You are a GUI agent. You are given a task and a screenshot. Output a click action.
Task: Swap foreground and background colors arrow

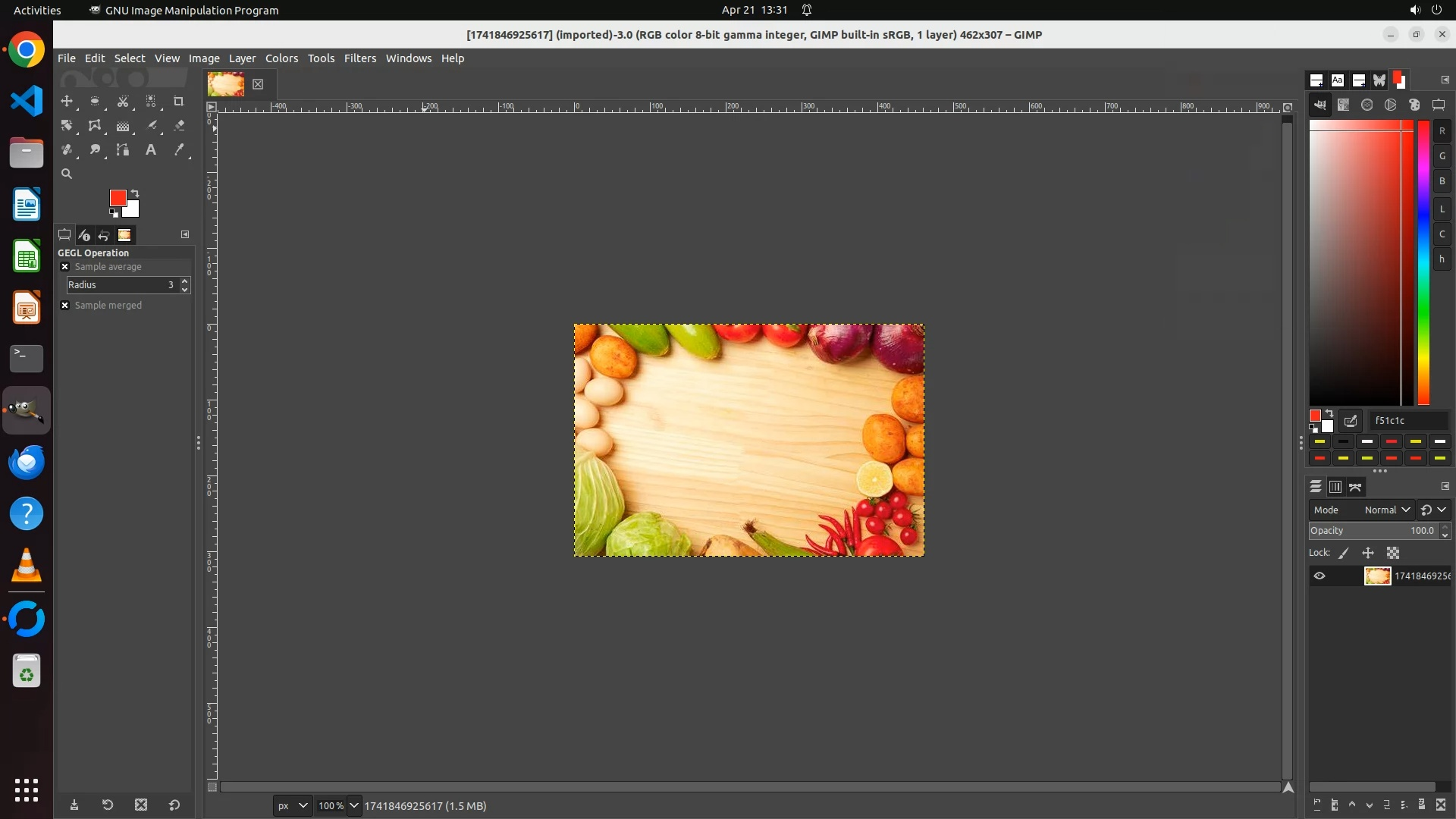pos(135,193)
